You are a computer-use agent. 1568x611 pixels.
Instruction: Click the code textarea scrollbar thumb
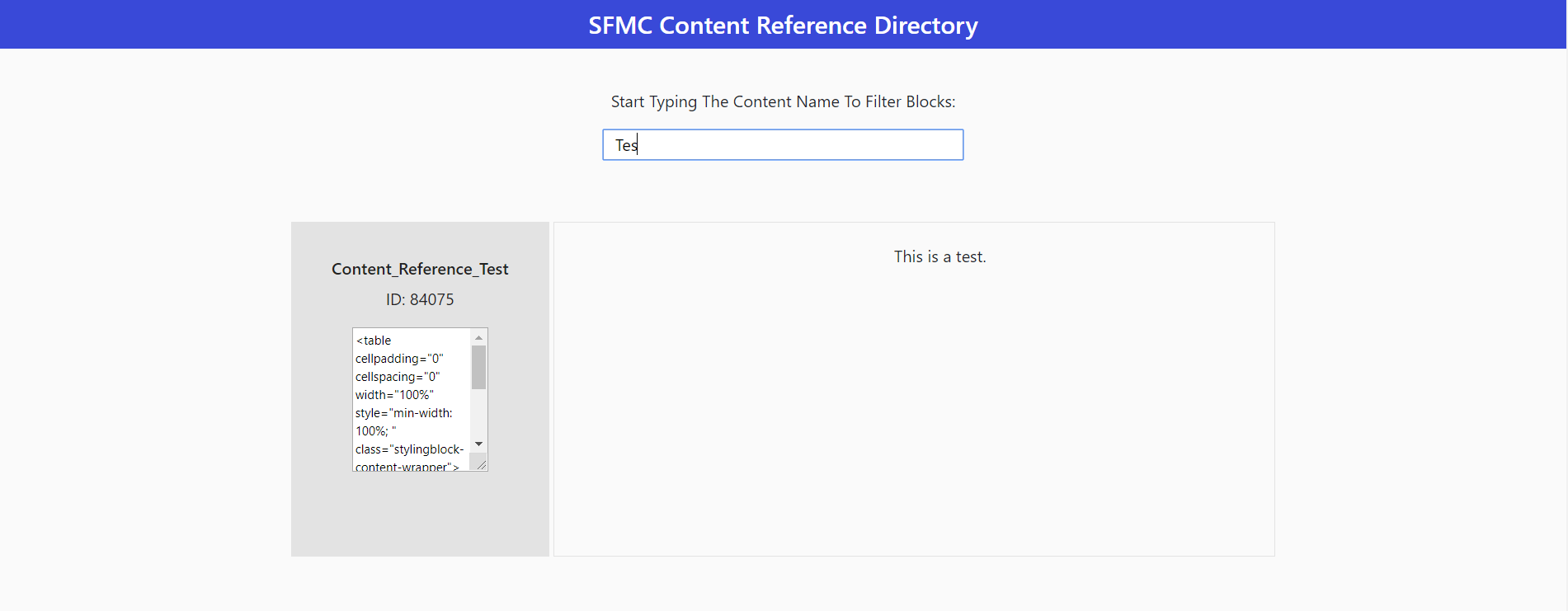coord(478,367)
